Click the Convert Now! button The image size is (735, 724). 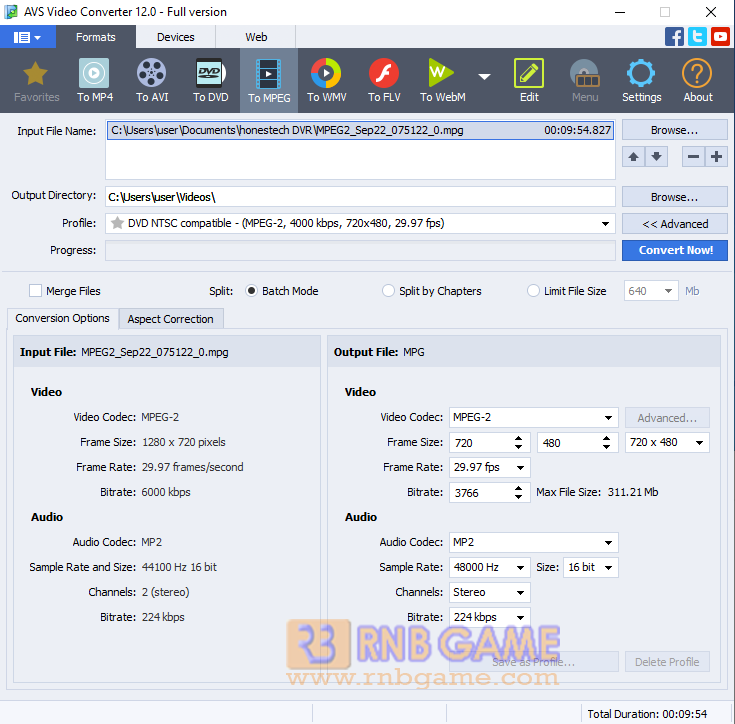click(x=675, y=250)
